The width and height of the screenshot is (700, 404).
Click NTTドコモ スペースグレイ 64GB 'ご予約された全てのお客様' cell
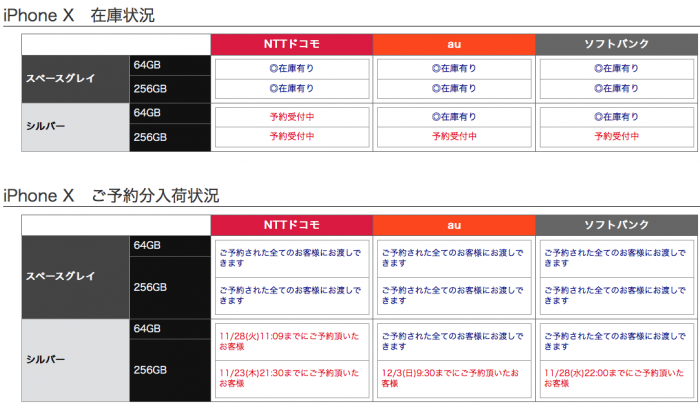(292, 258)
